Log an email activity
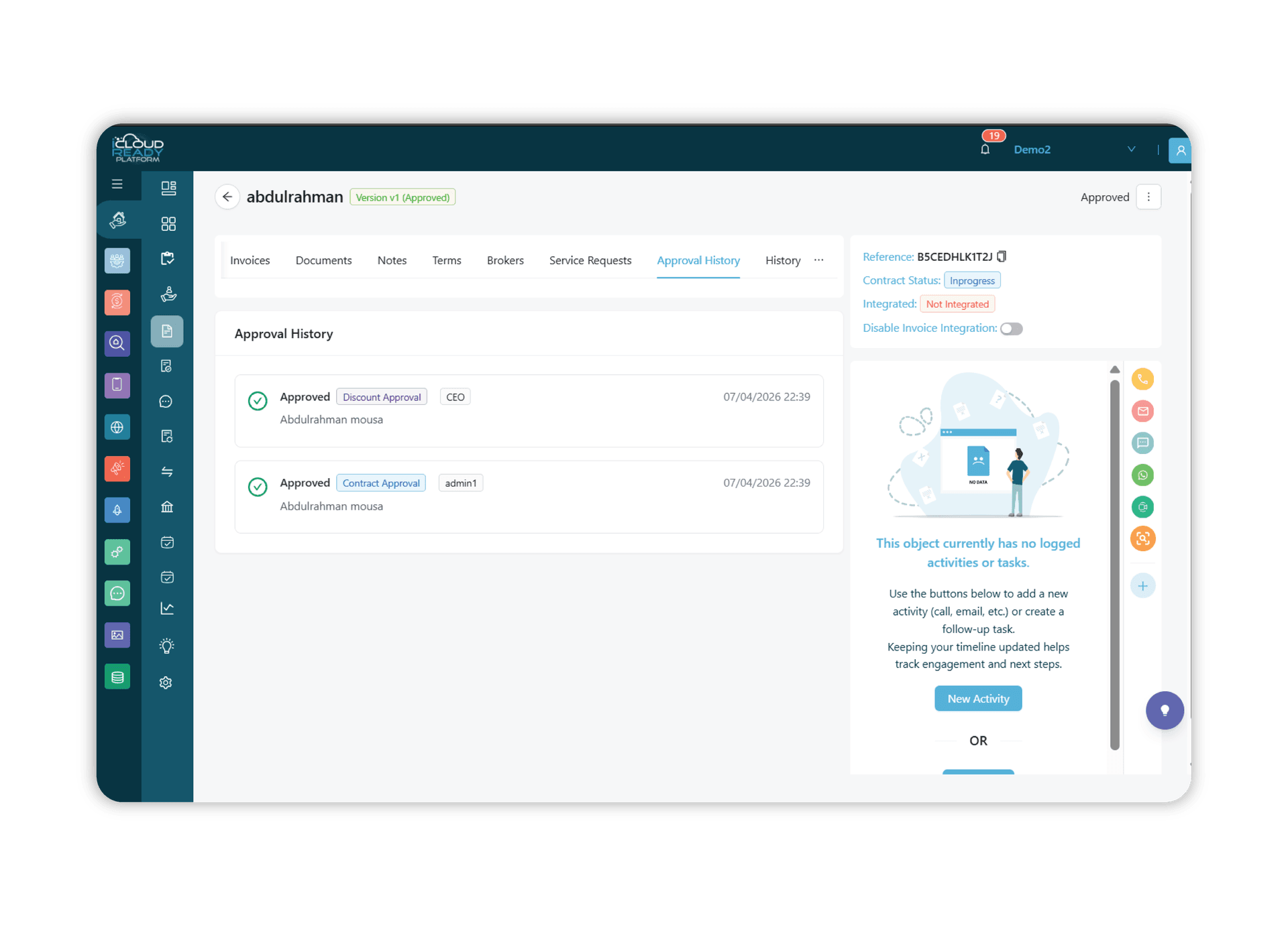 point(1143,411)
